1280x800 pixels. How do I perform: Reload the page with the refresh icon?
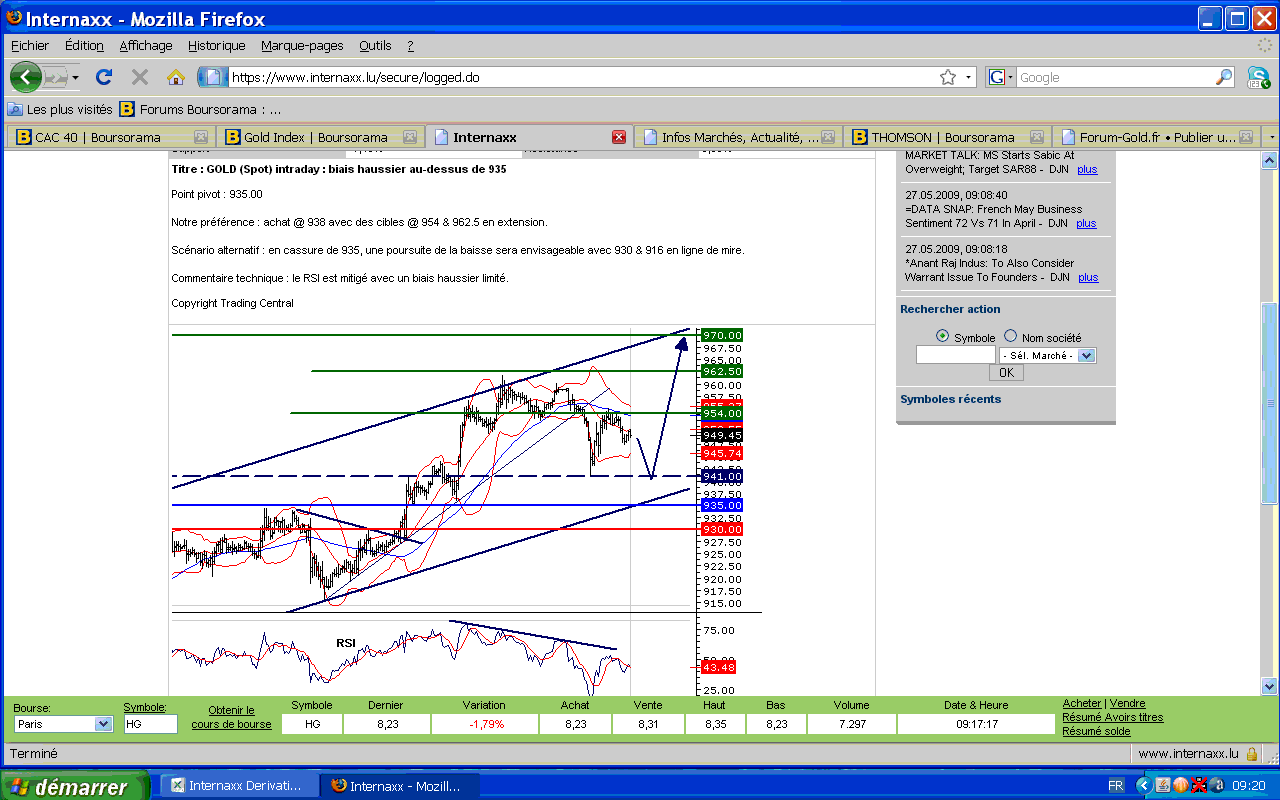103,77
